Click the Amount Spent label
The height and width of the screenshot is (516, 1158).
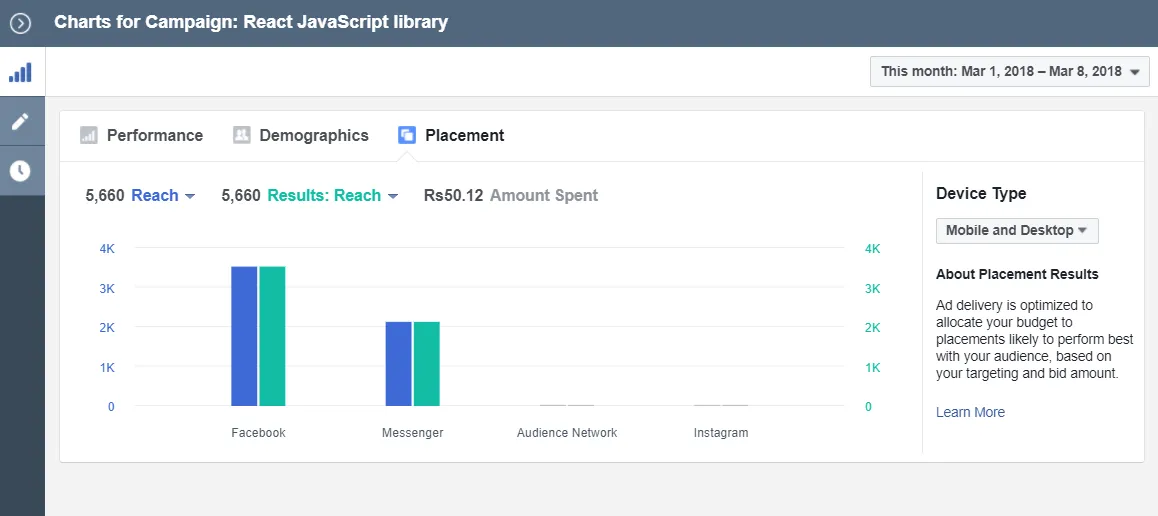click(544, 196)
